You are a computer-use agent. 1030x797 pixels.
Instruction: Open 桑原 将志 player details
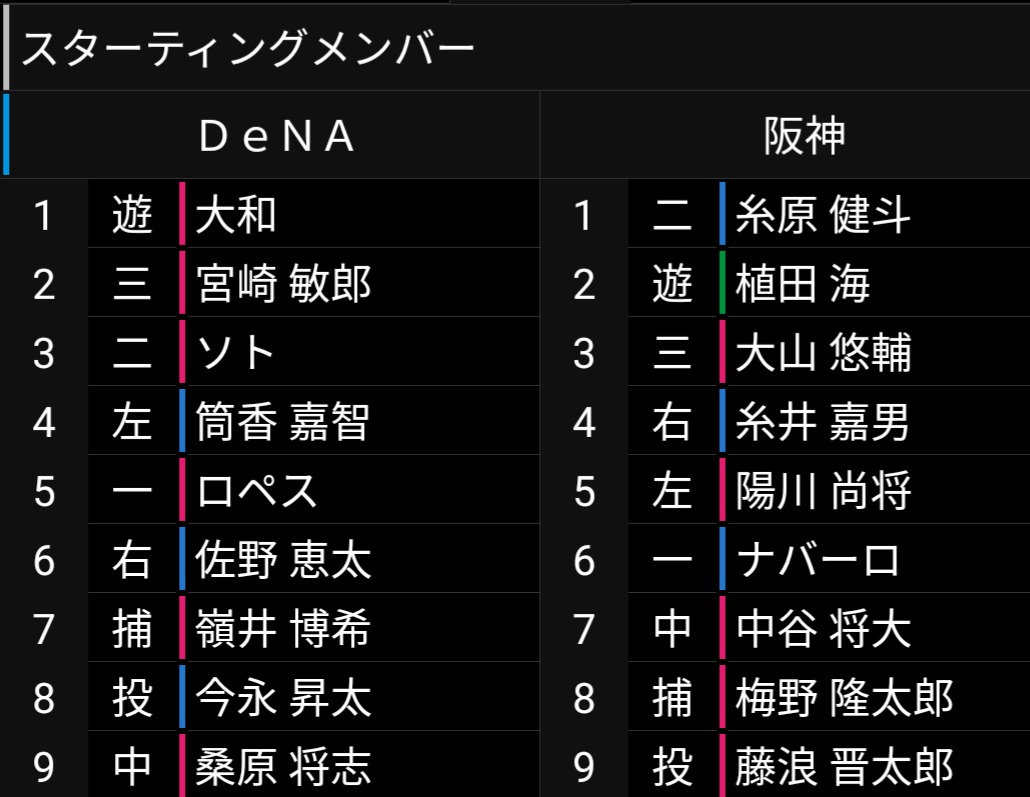click(x=284, y=767)
